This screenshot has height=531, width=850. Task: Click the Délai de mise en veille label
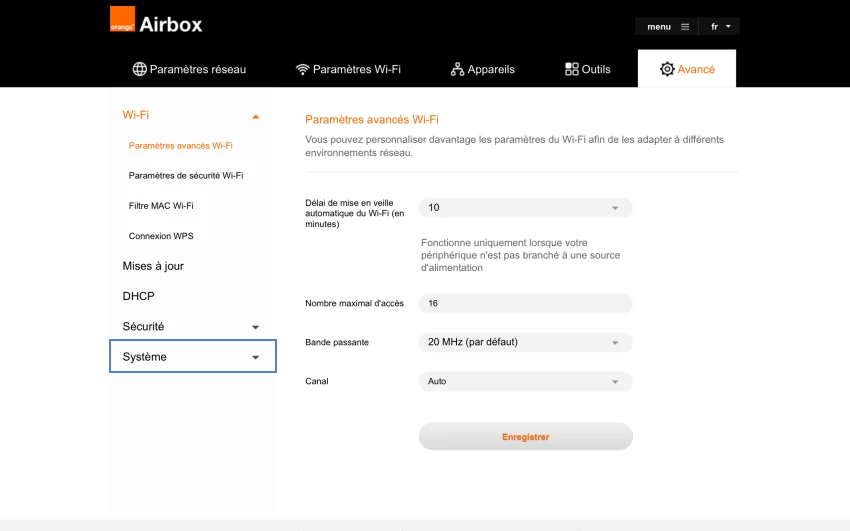(x=355, y=213)
